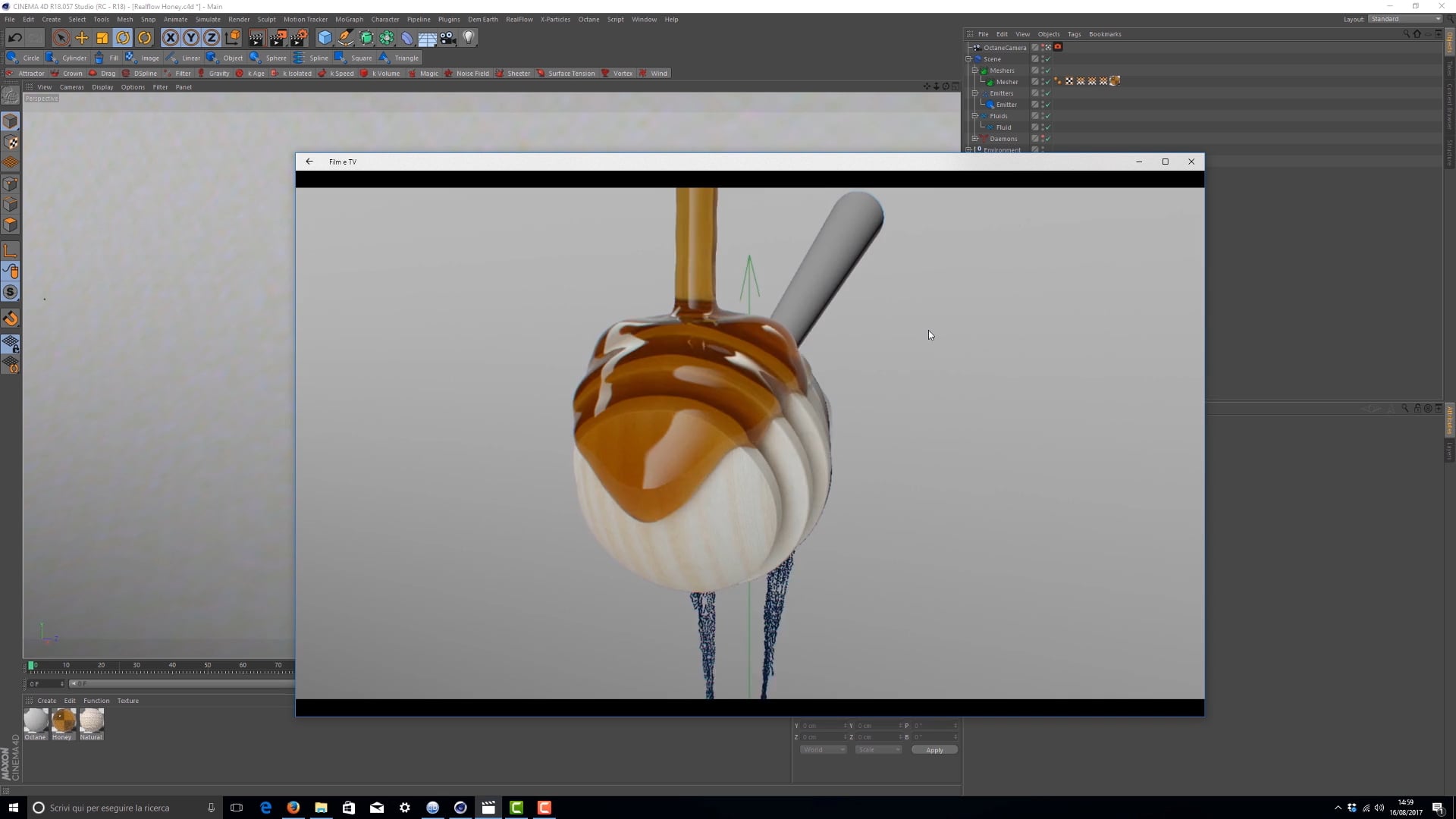Select the Live Selection tool

point(61,37)
